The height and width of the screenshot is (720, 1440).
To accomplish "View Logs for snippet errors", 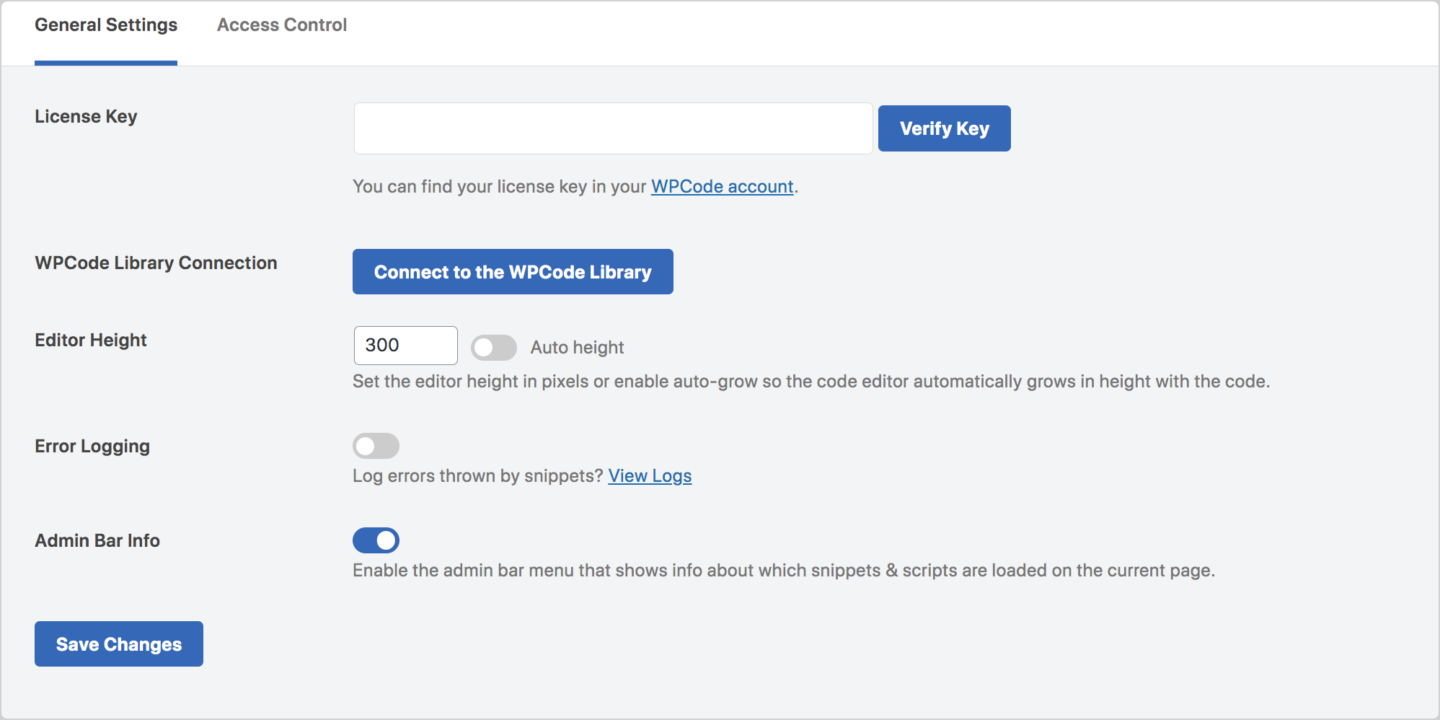I will [x=649, y=475].
